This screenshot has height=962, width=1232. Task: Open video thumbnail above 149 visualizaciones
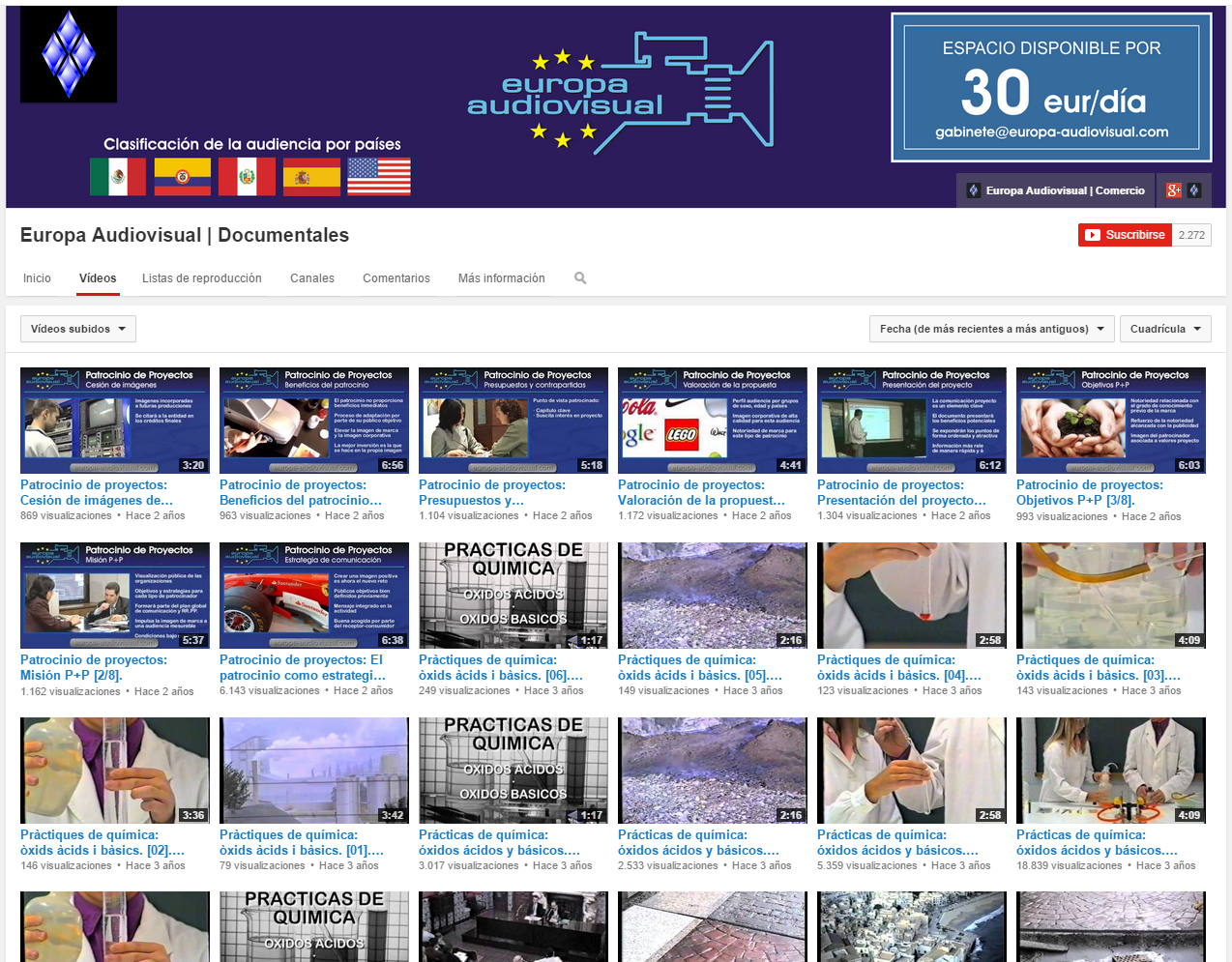pyautogui.click(x=713, y=596)
